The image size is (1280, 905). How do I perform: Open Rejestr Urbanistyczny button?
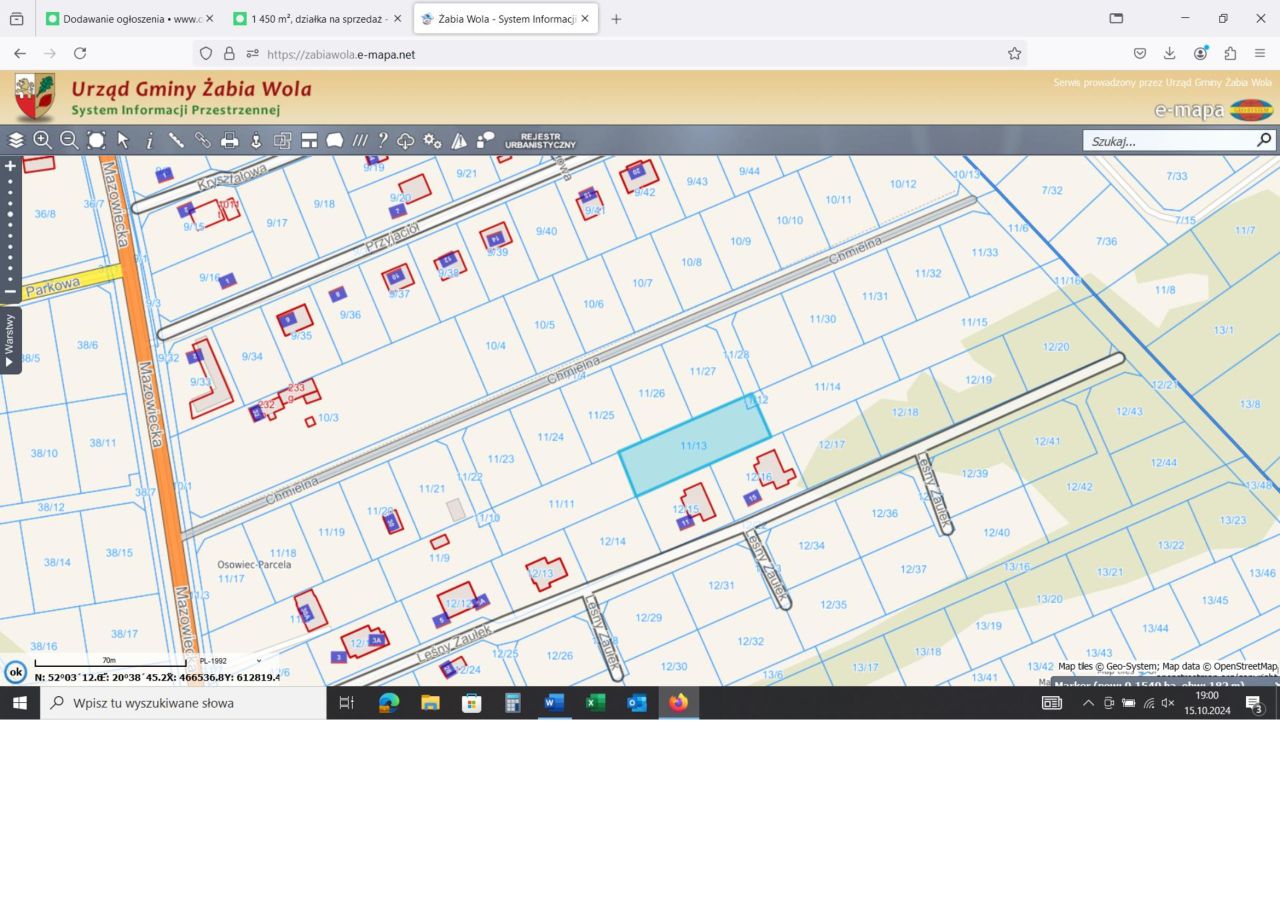(540, 141)
